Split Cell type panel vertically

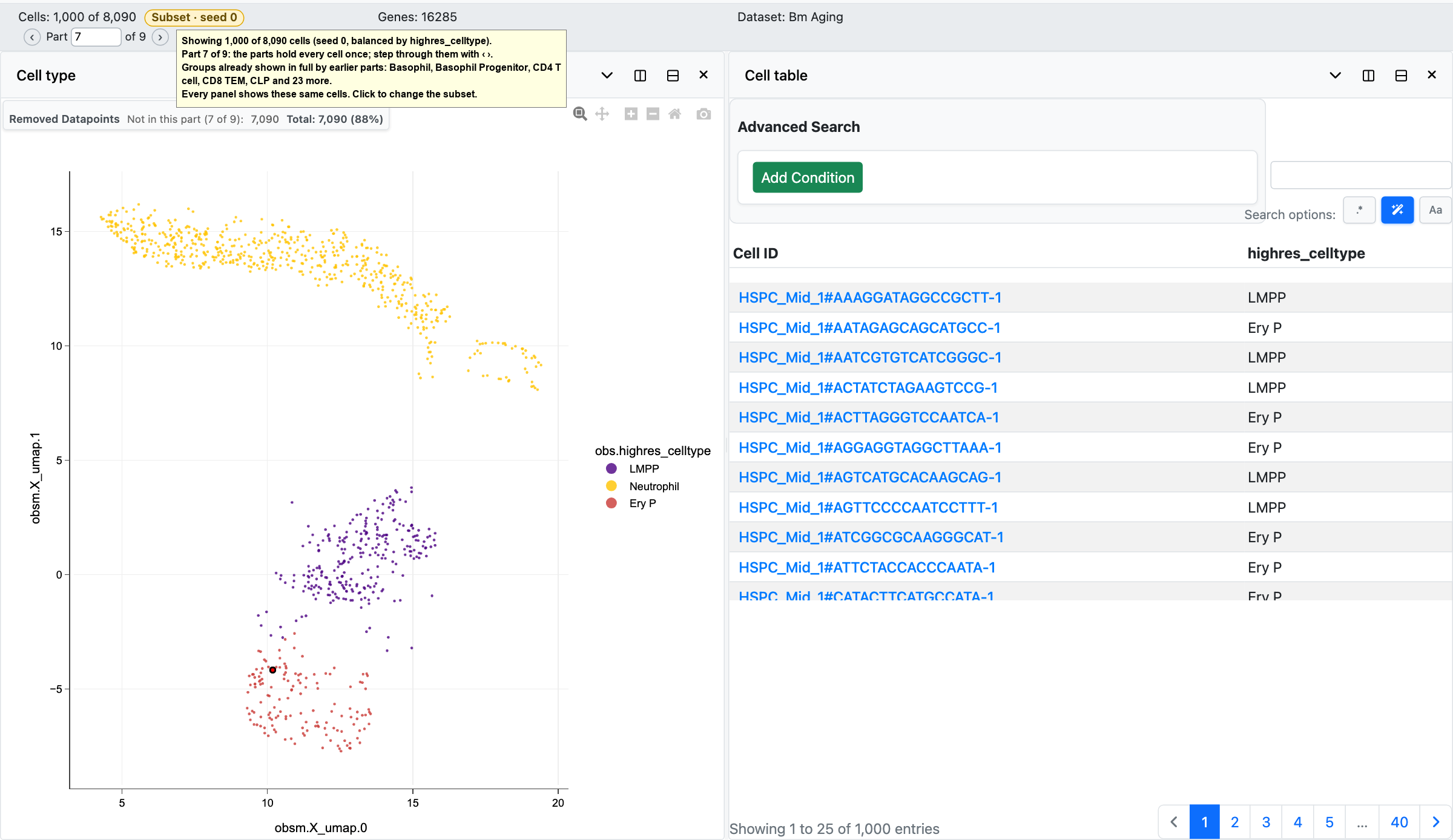pos(640,76)
